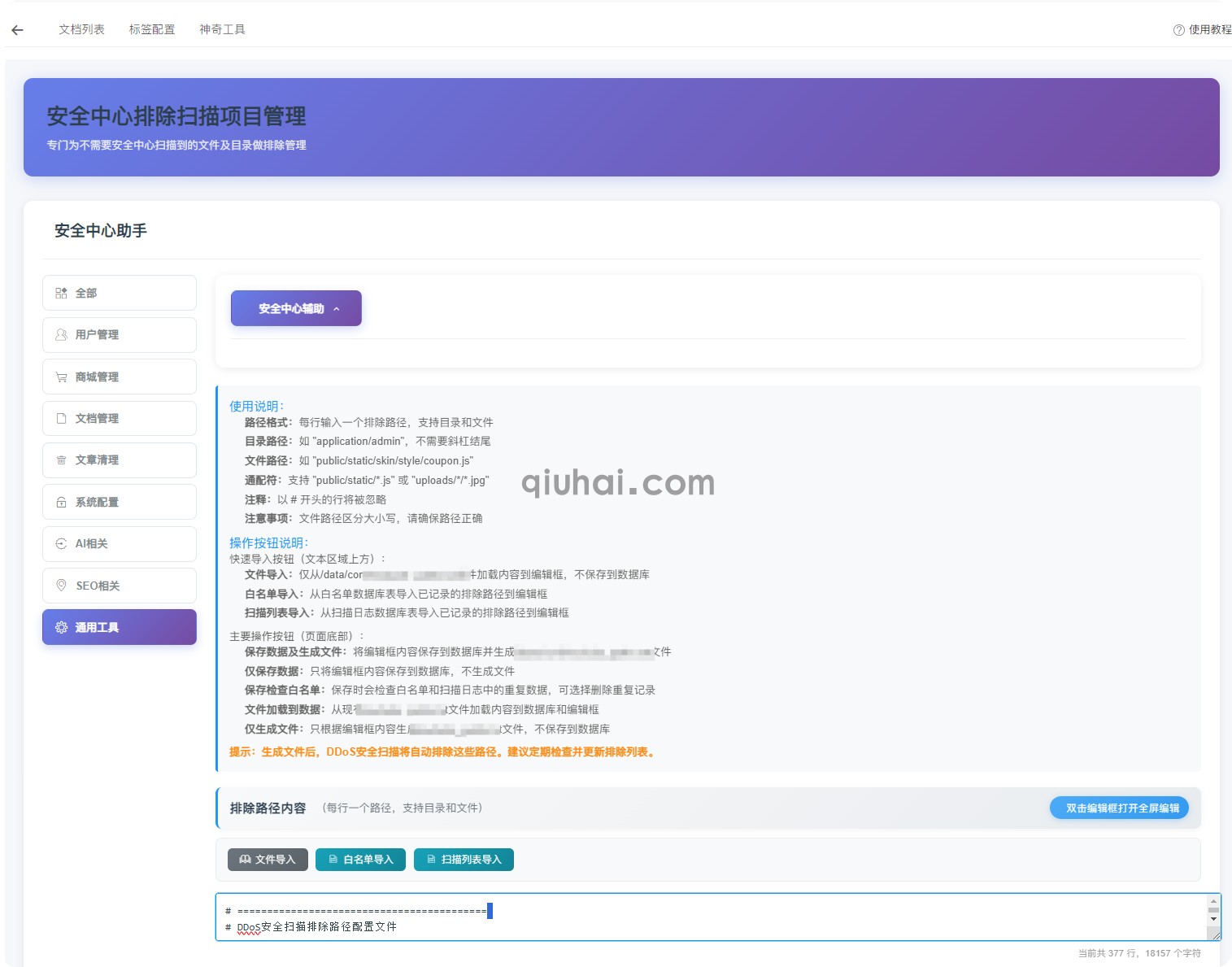The width and height of the screenshot is (1232, 967).
Task: Open SEO相关 sidebar item
Action: pyautogui.click(x=120, y=586)
